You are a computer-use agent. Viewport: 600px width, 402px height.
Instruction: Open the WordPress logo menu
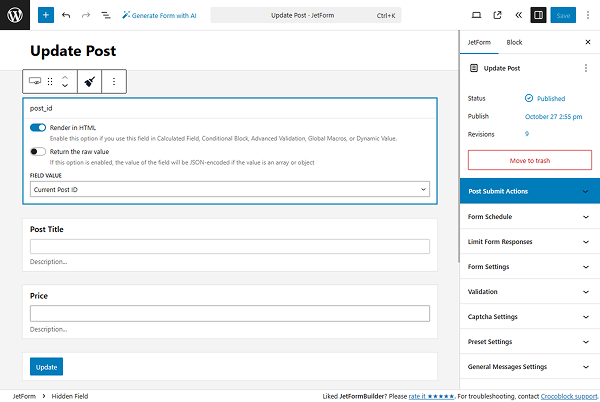[x=15, y=15]
